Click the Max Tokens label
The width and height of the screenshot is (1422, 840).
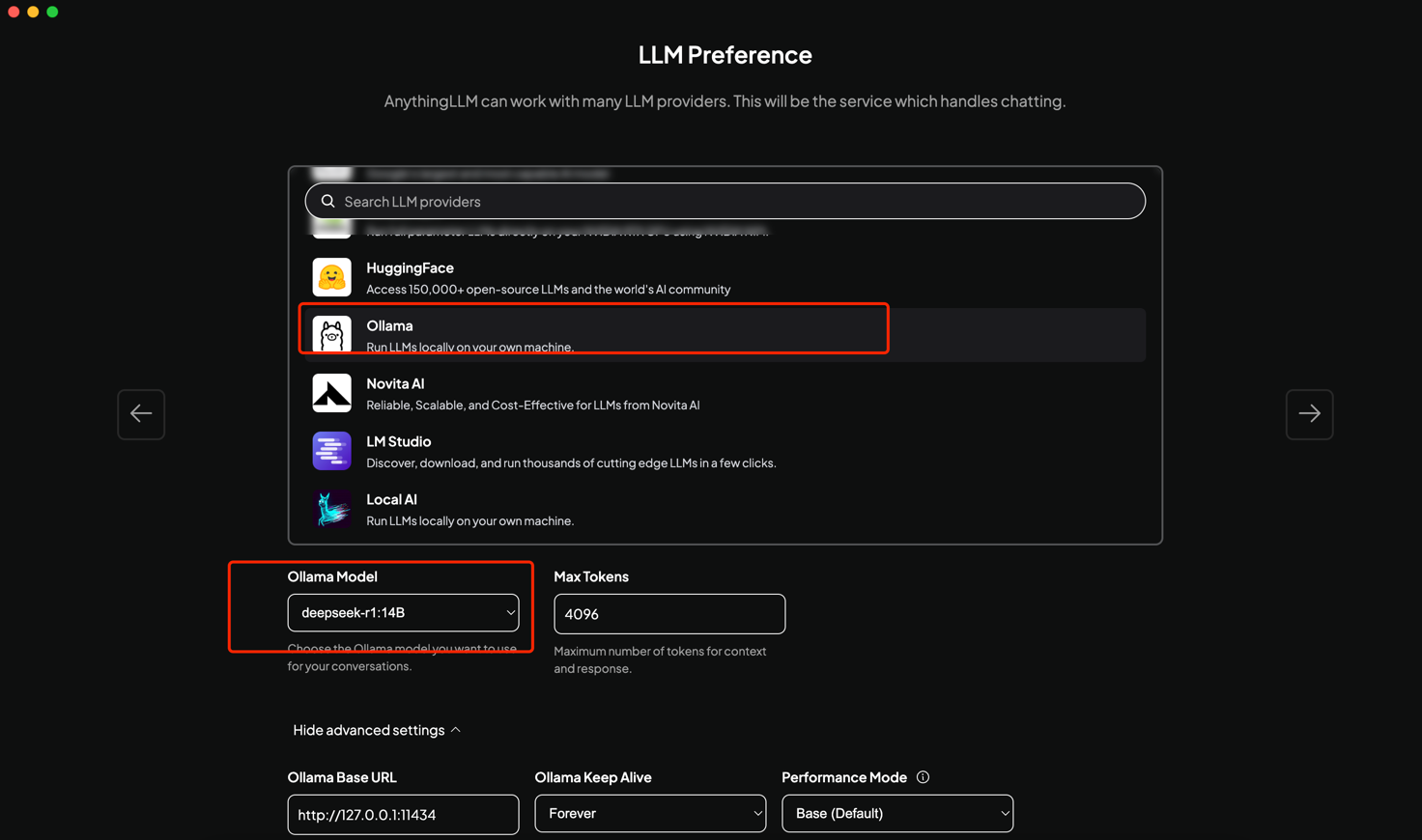pyautogui.click(x=591, y=576)
